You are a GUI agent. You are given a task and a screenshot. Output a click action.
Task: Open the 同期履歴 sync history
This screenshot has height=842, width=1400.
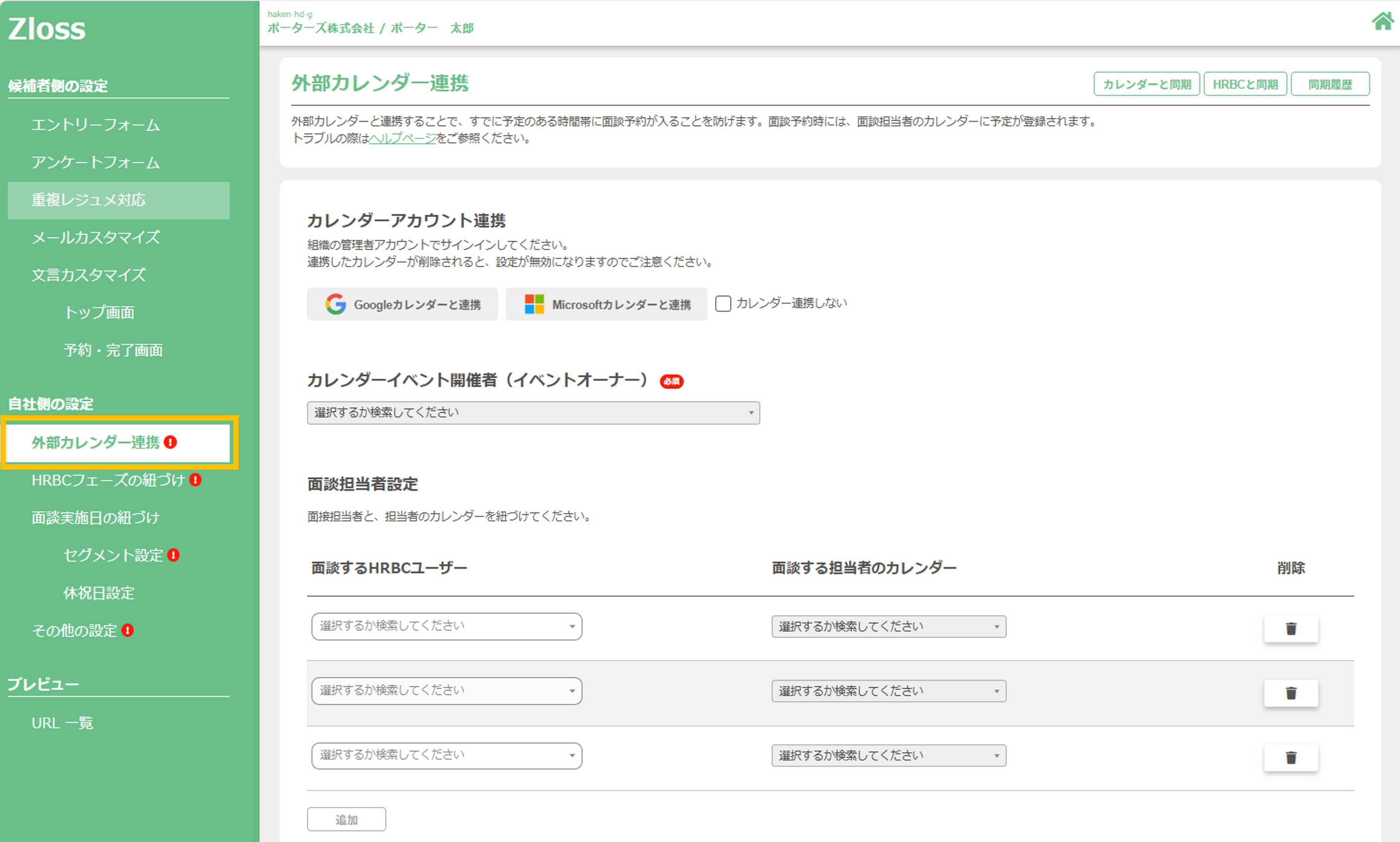(1330, 84)
